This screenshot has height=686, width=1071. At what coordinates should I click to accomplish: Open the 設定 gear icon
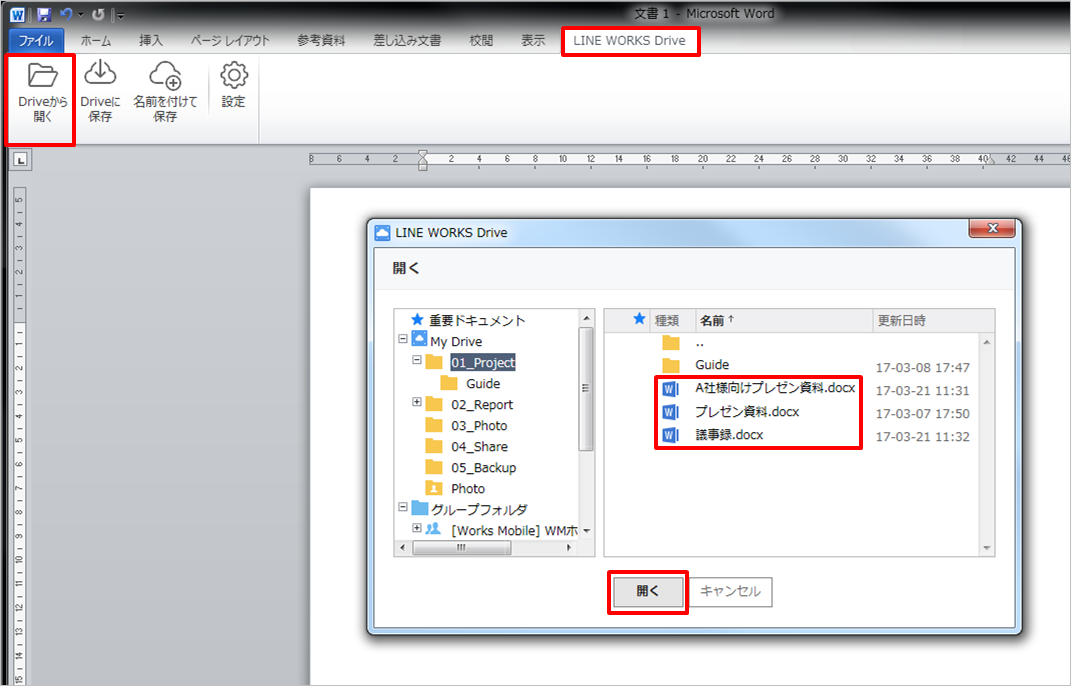[x=233, y=75]
